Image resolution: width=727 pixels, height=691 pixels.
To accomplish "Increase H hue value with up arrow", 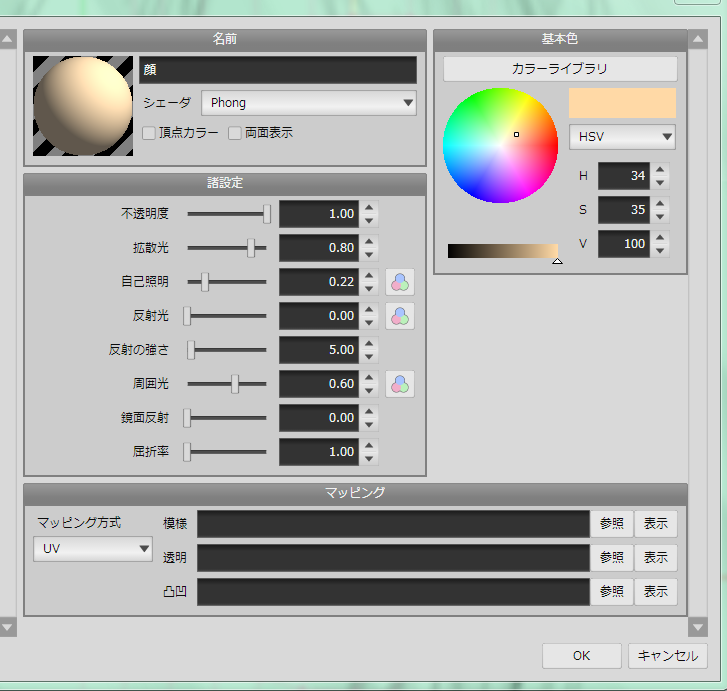I will [660, 170].
